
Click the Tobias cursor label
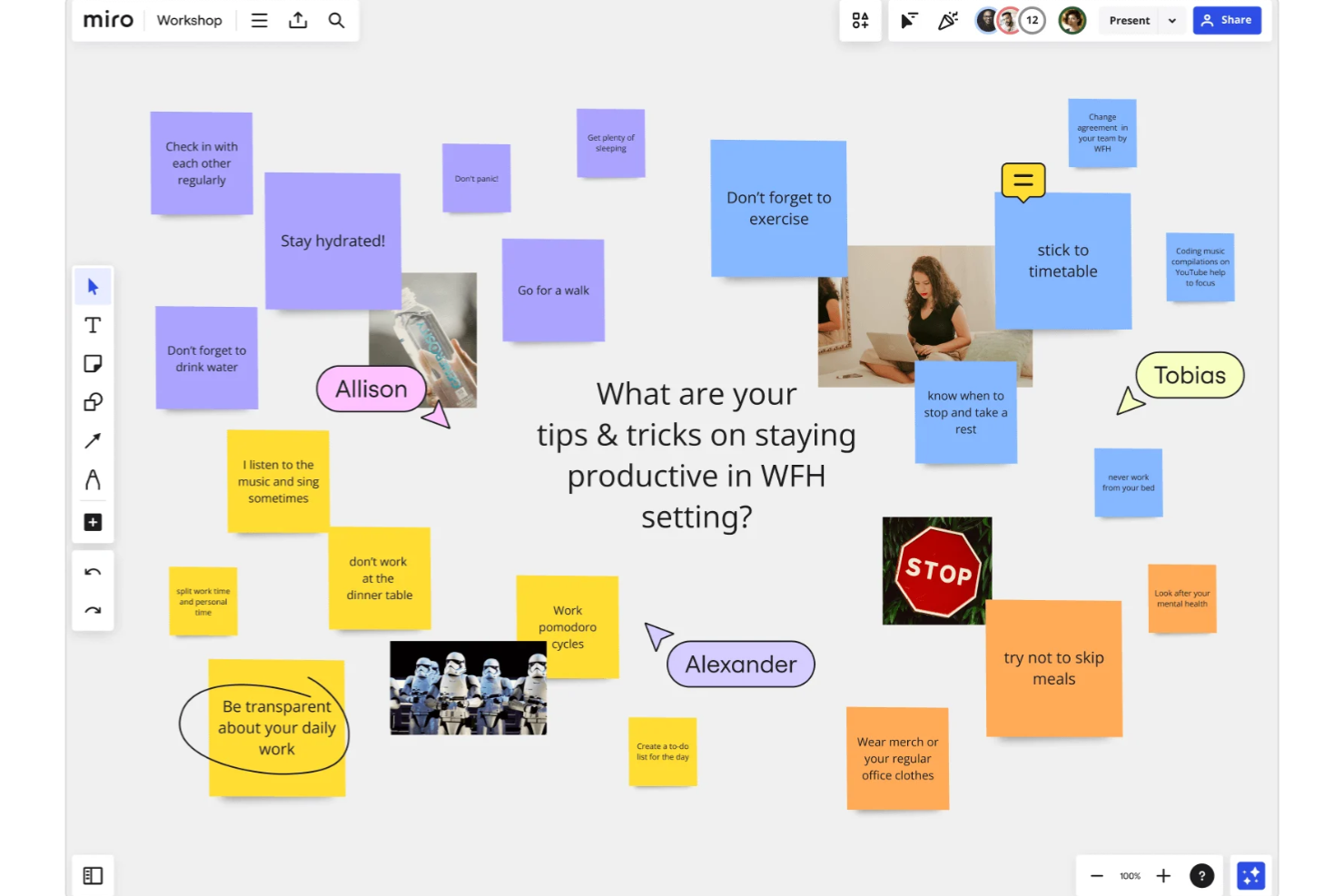1190,375
